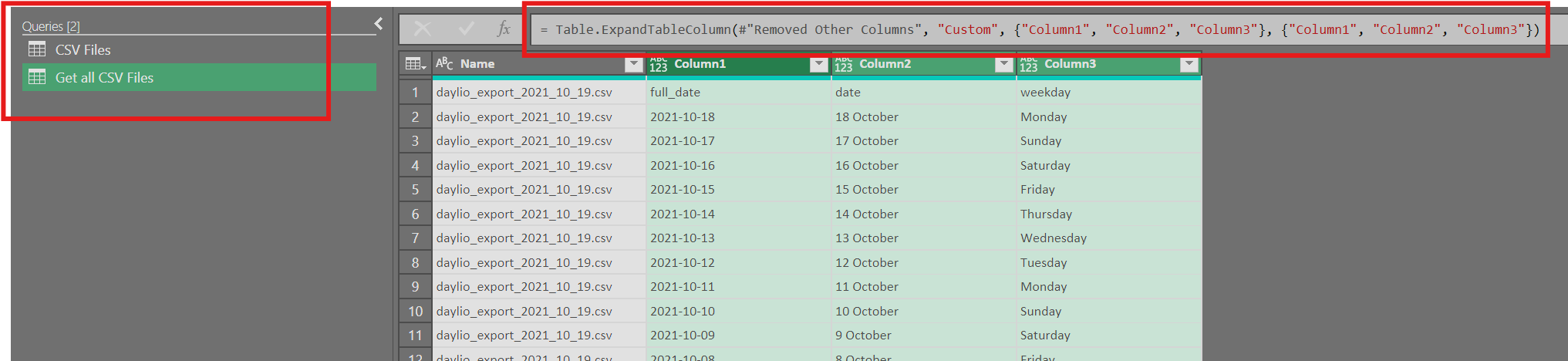
Task: Select the Column3 column header
Action: (1109, 64)
